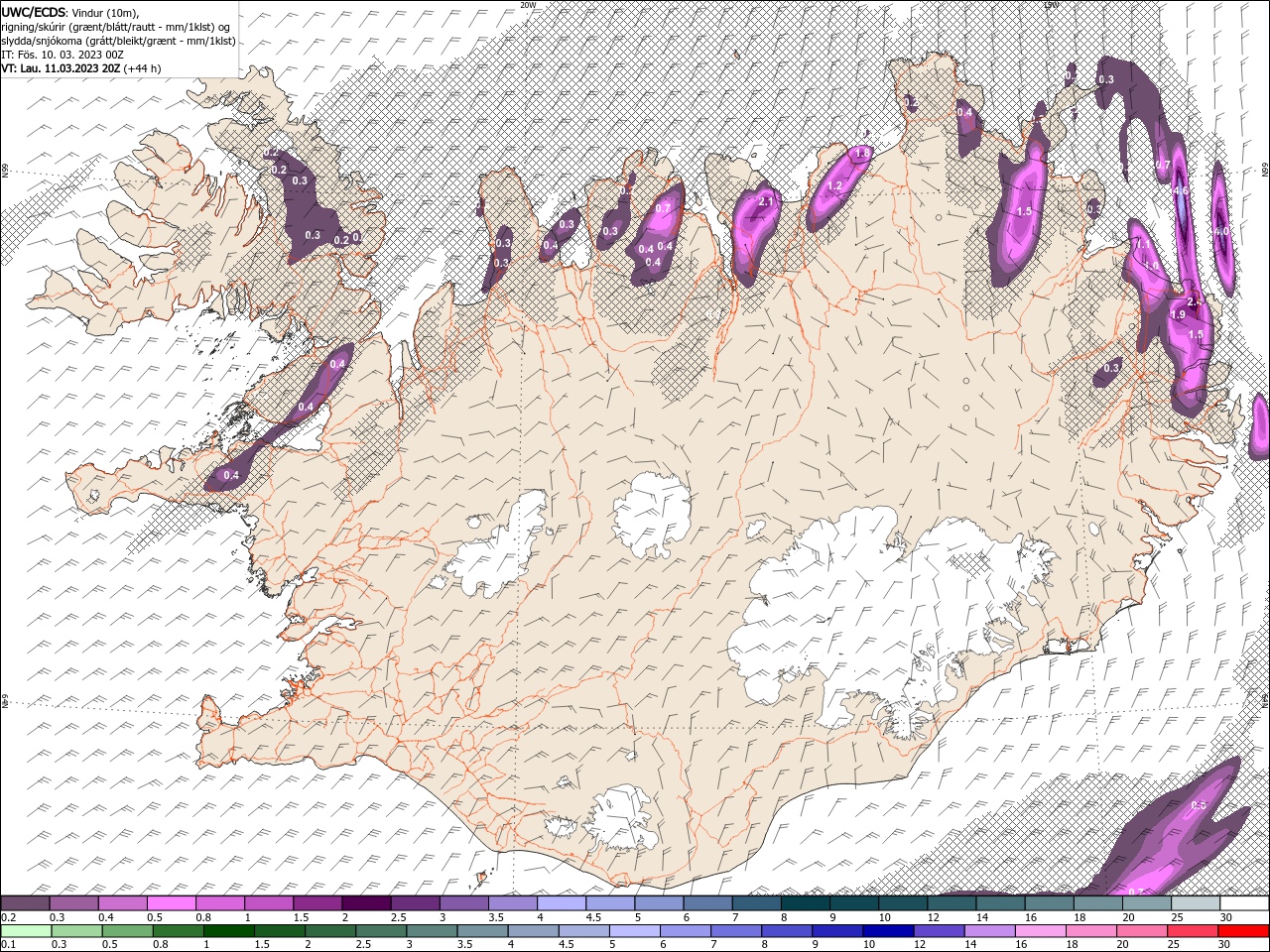Screen dimensions: 1270x952
Task: Click the top legend row swatch labeled 2
Action: point(365,903)
